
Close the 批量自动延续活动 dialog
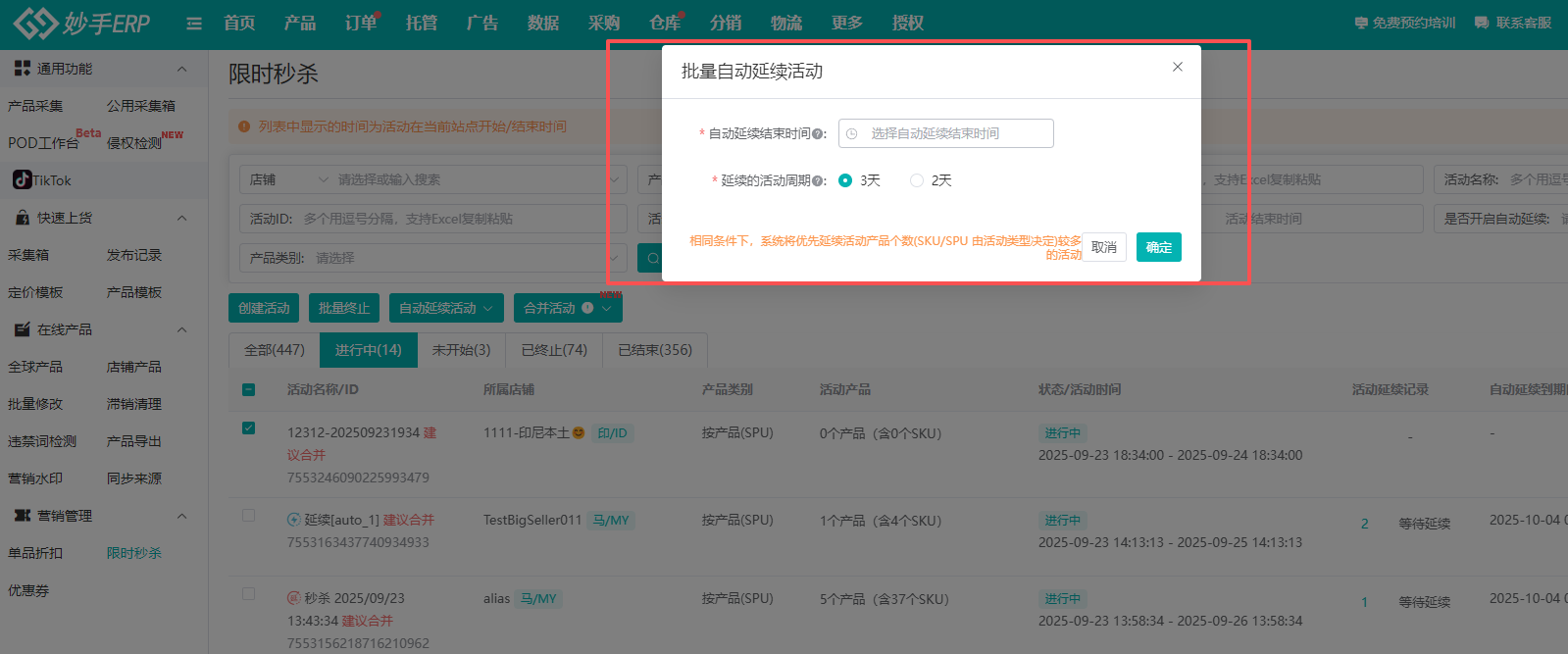pos(1178,67)
